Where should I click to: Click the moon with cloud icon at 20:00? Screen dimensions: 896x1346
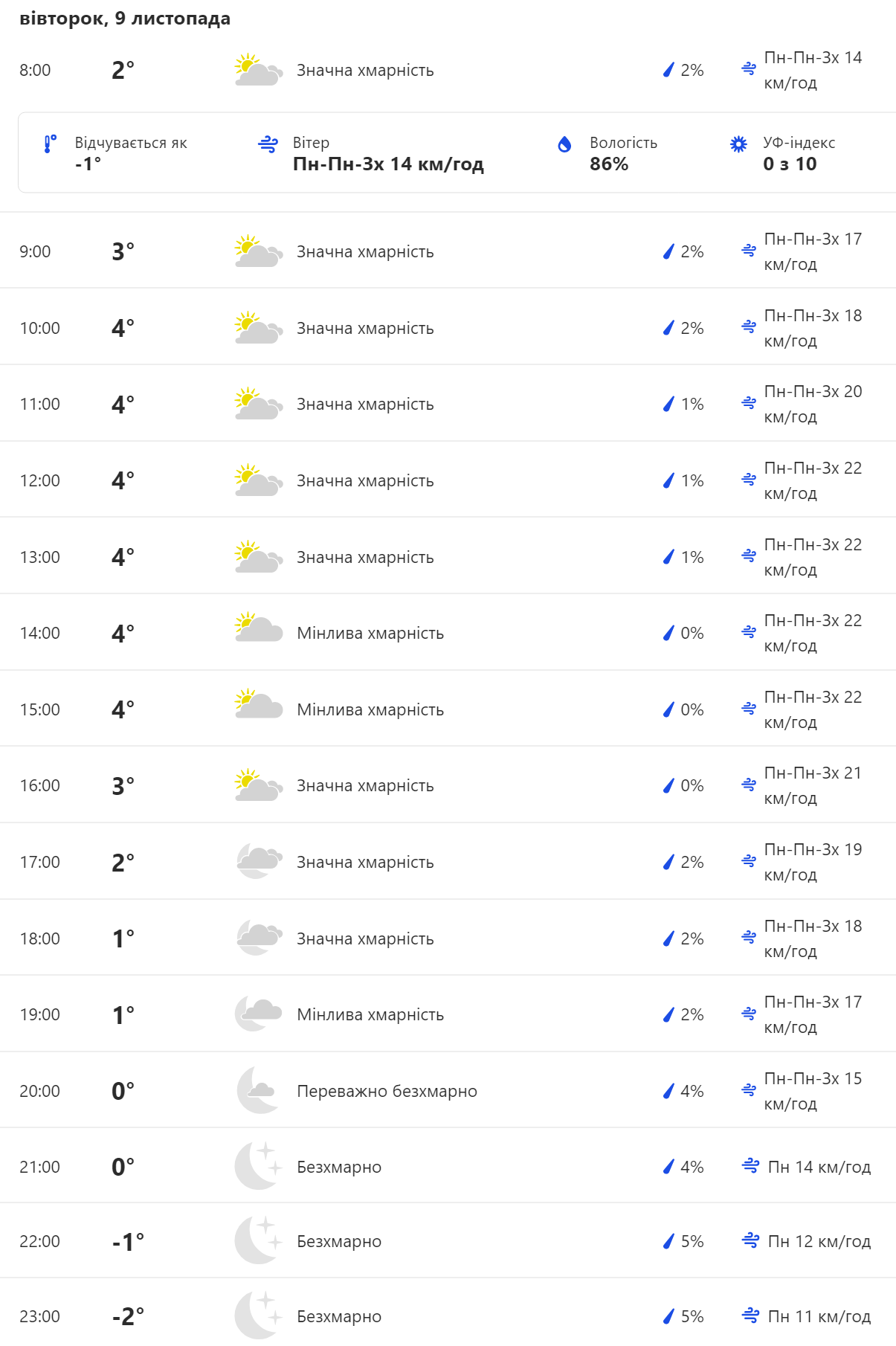(257, 1090)
